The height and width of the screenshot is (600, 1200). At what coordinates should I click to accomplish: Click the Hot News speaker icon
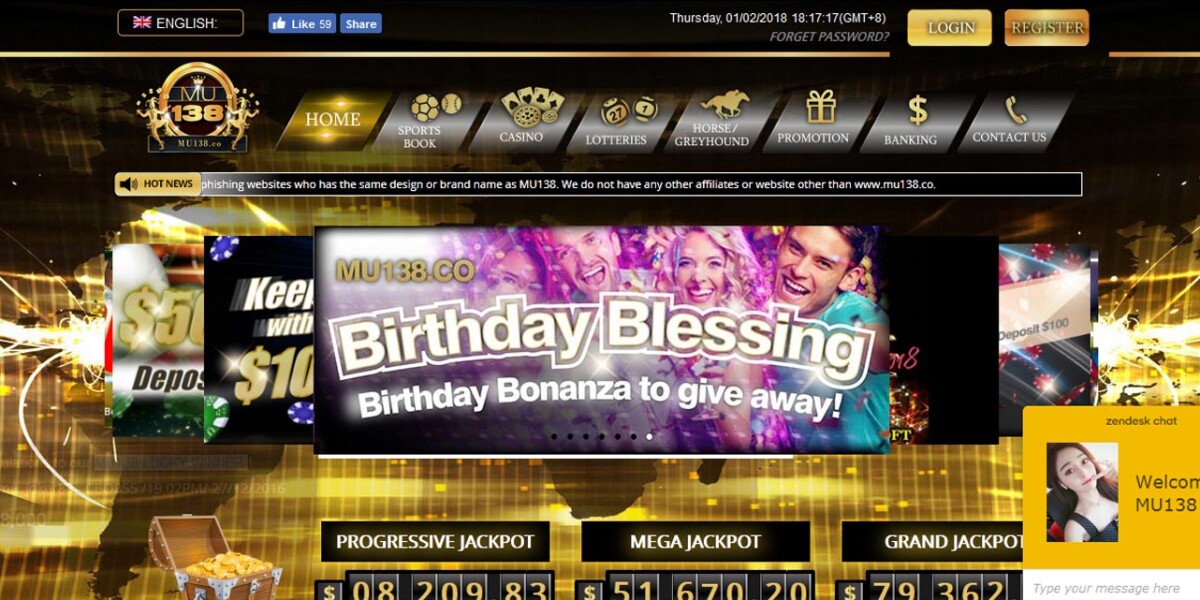pyautogui.click(x=128, y=184)
